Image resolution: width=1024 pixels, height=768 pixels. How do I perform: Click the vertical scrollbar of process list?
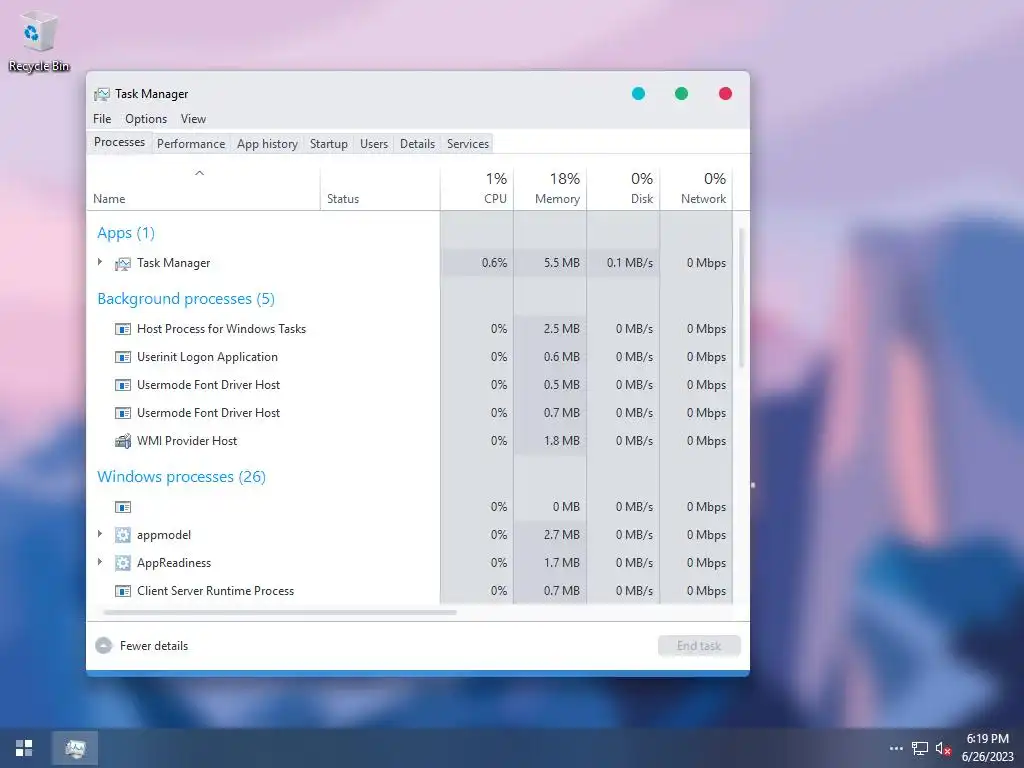pos(741,297)
